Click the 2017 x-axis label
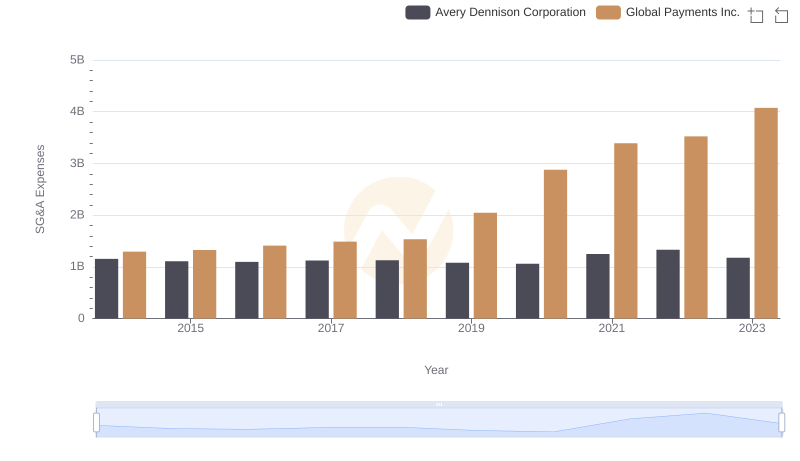Image resolution: width=800 pixels, height=461 pixels. point(331,328)
